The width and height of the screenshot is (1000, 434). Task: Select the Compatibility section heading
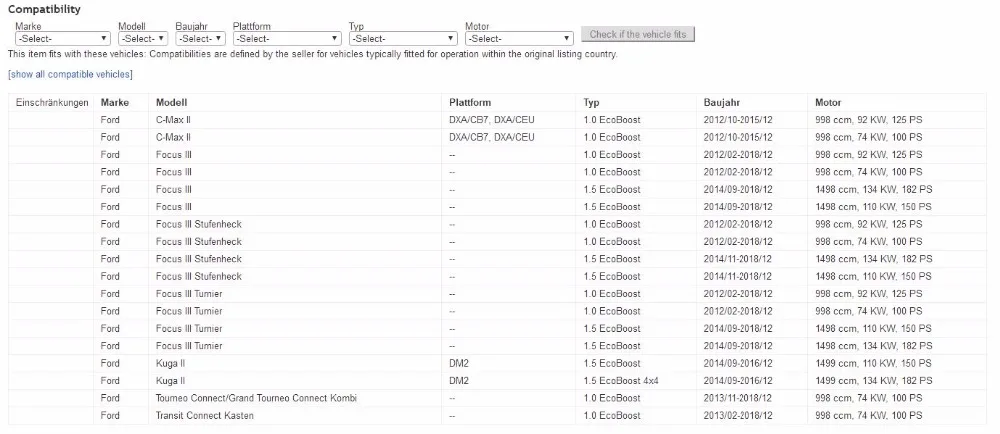(45, 10)
